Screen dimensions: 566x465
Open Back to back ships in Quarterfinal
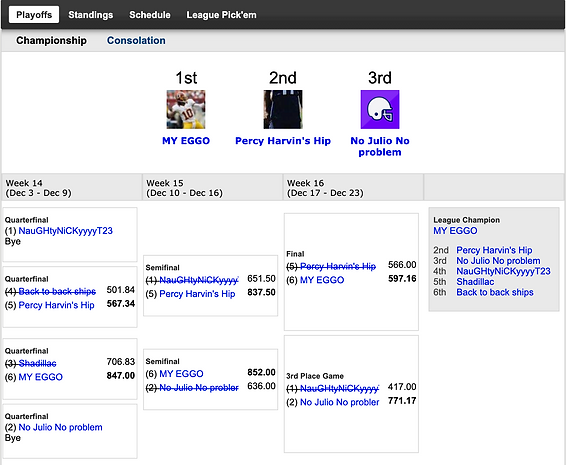[57, 291]
